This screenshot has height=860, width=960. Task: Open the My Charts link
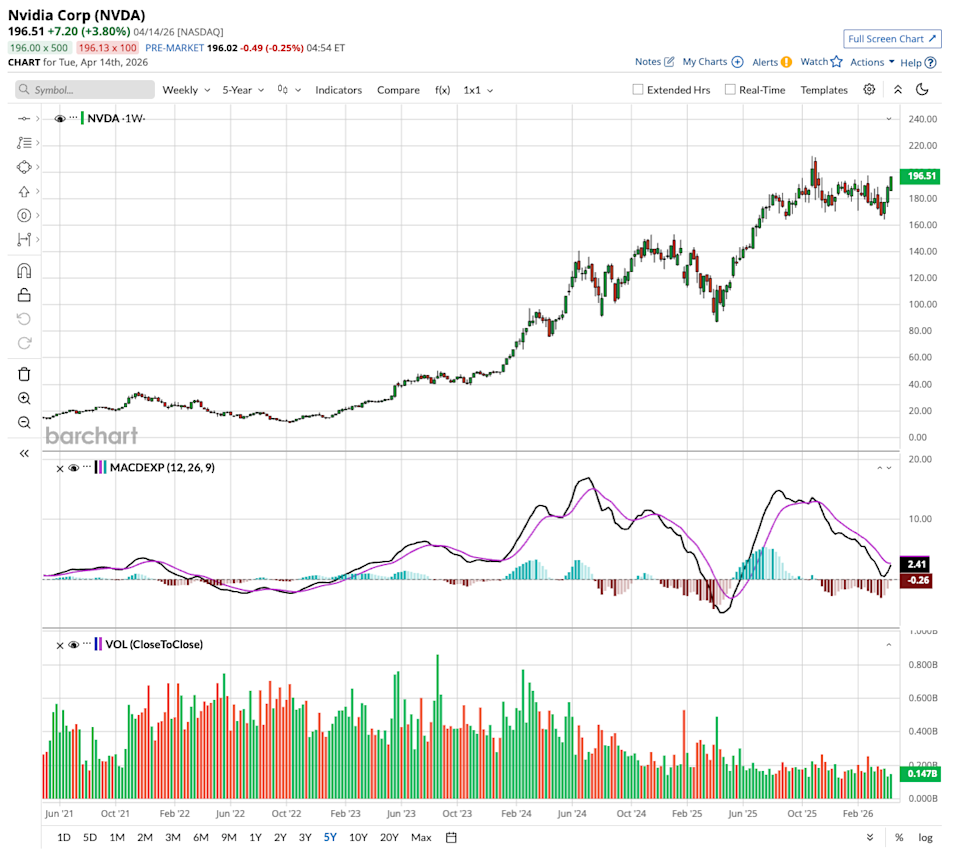tap(712, 62)
